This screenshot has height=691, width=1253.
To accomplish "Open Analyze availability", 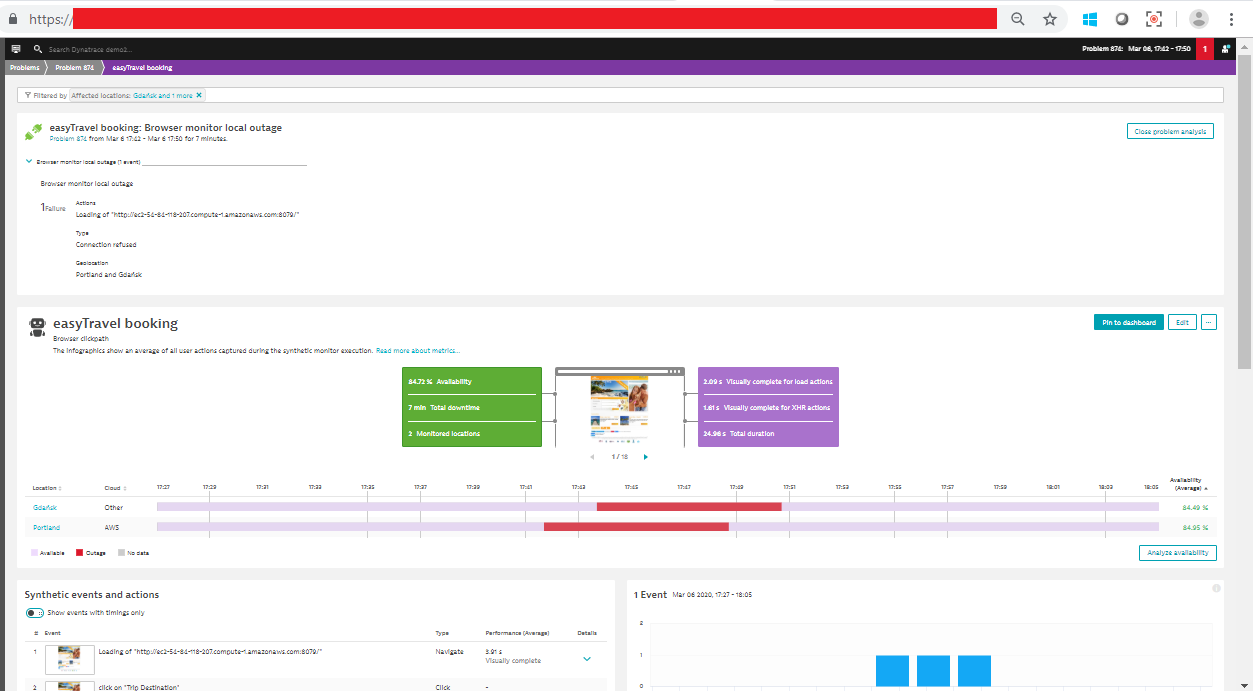I will coord(1177,552).
